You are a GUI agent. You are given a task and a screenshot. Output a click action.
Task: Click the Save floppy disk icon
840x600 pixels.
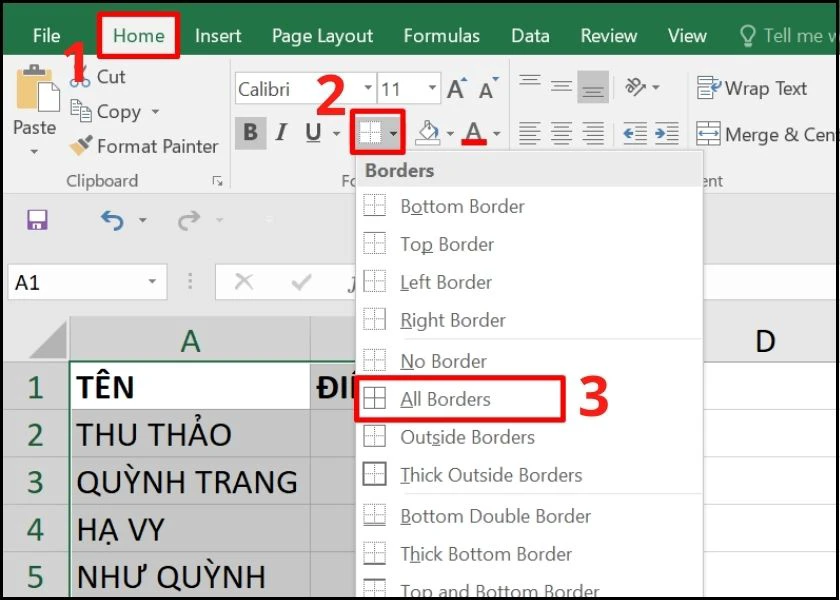[x=37, y=220]
